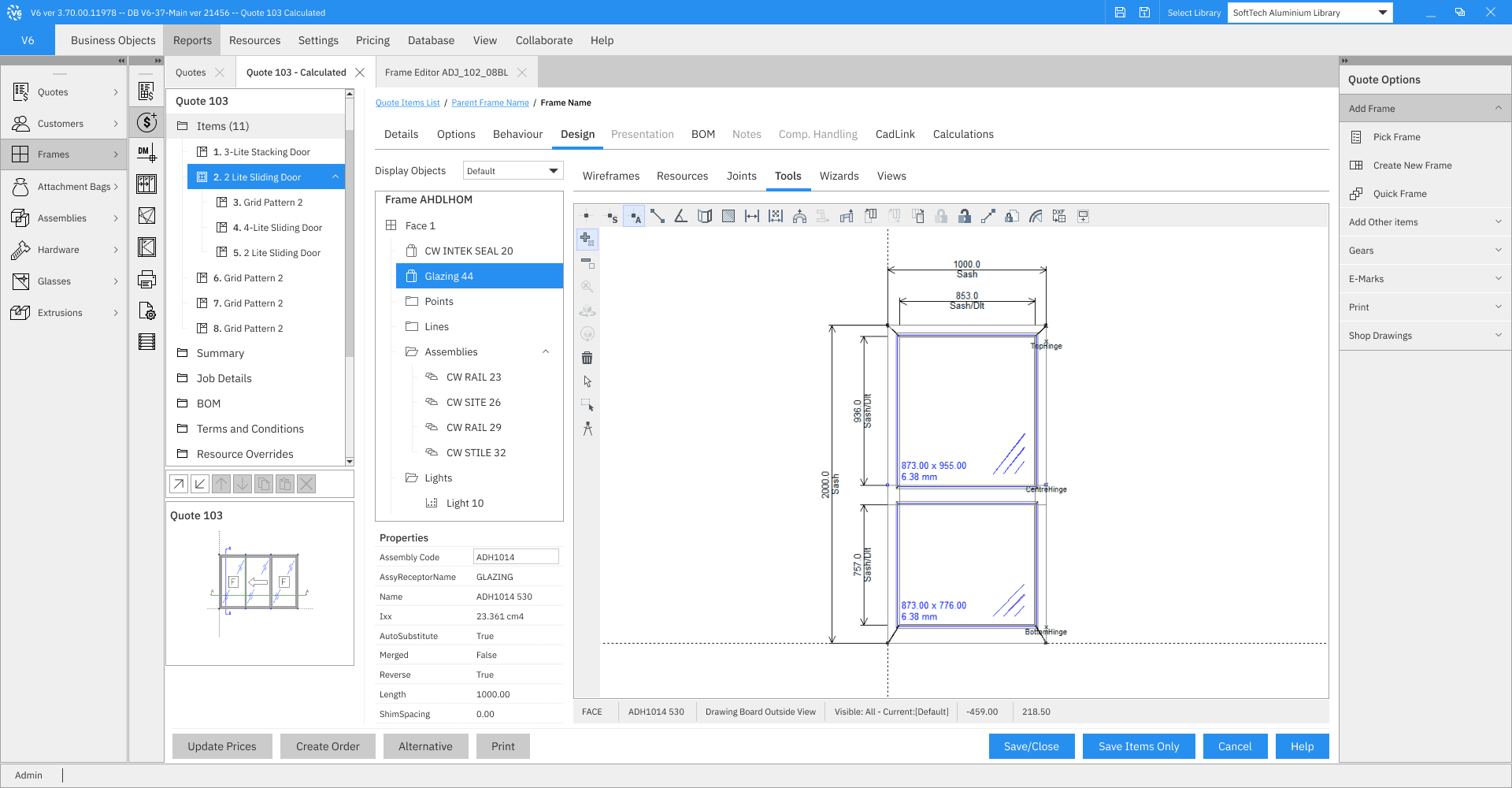This screenshot has width=1512, height=788.
Task: Click the Save/Close button
Action: click(1032, 746)
